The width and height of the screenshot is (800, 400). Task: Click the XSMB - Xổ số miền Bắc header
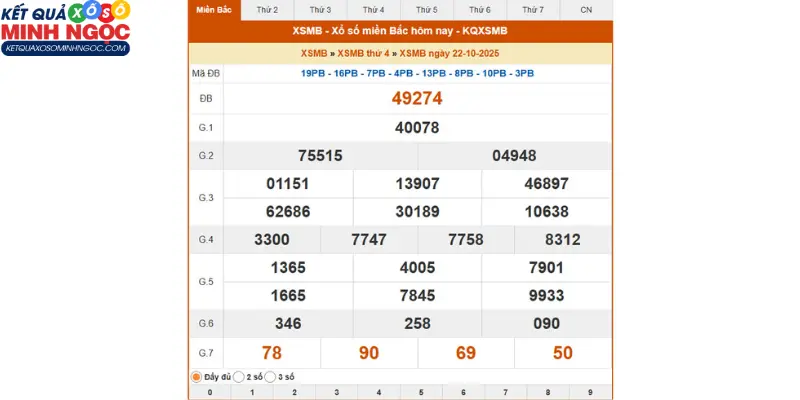coord(400,31)
